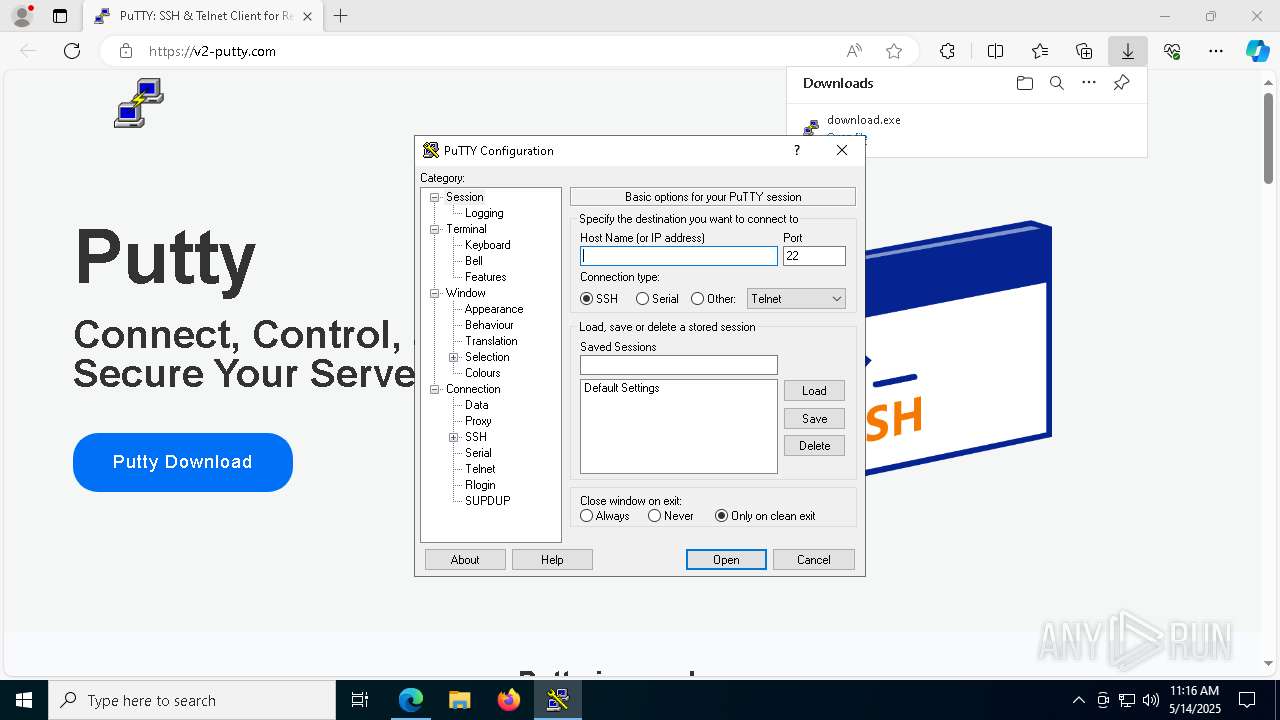Pin the Downloads panel
The width and height of the screenshot is (1280, 720).
coord(1121,83)
